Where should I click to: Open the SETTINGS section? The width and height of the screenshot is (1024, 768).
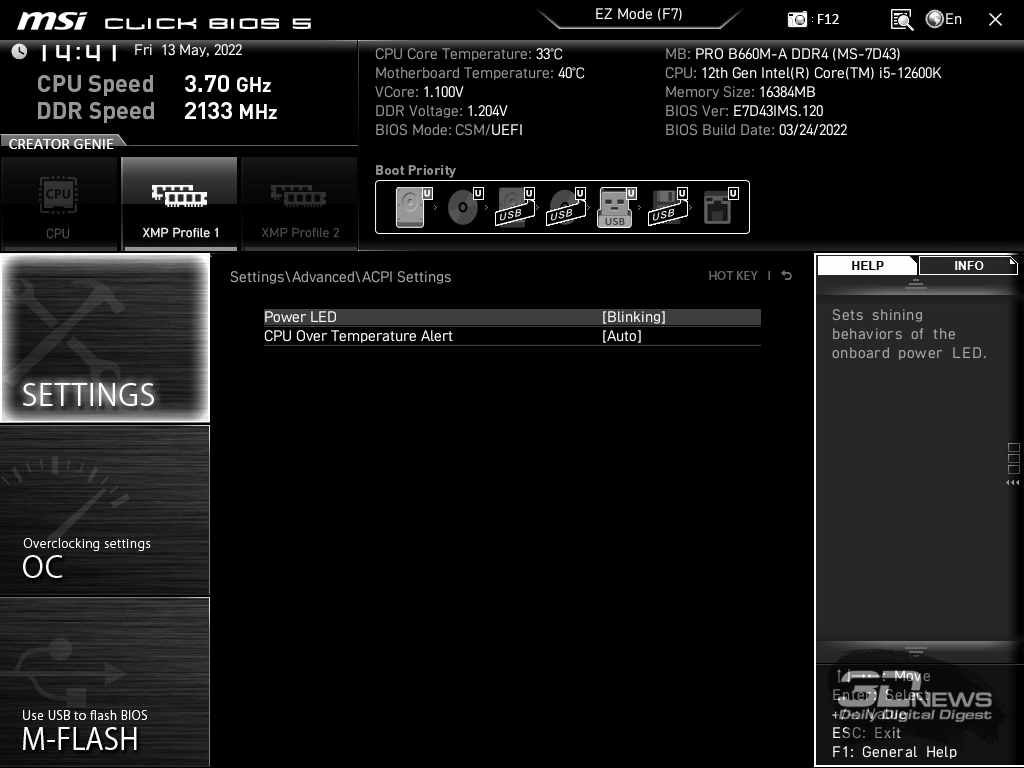click(105, 338)
